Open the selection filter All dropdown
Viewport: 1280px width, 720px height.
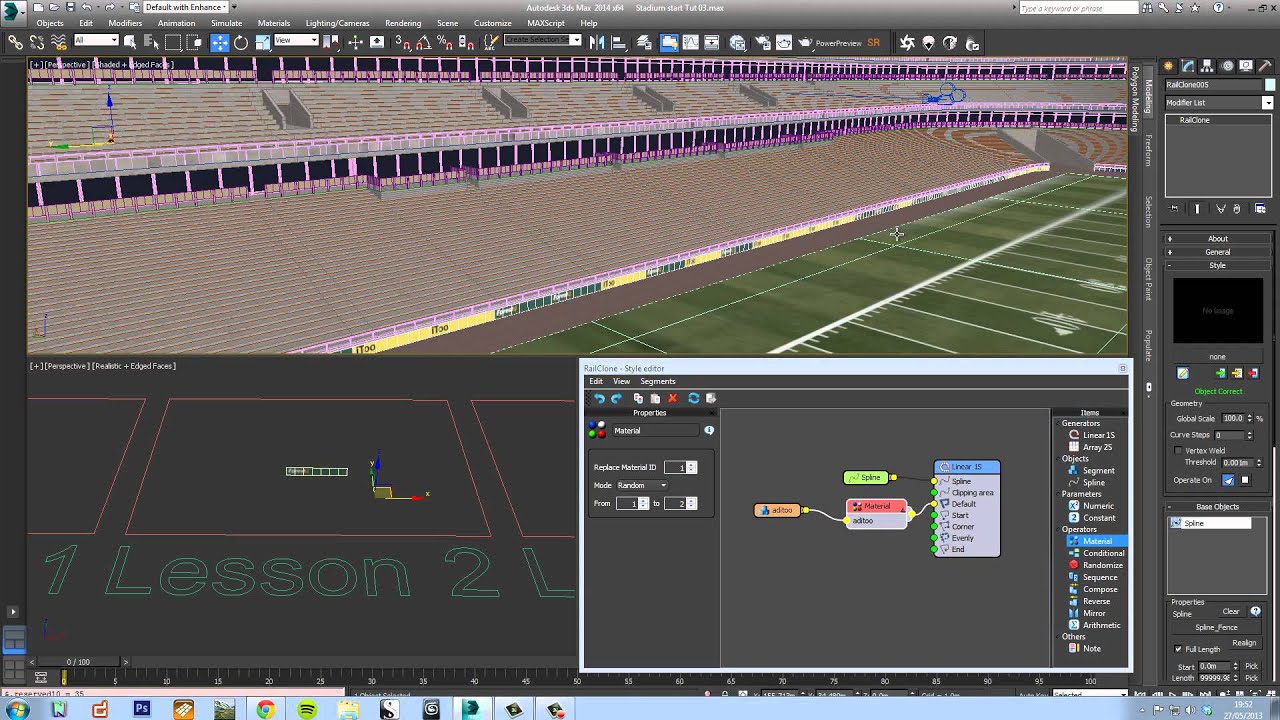tap(96, 40)
